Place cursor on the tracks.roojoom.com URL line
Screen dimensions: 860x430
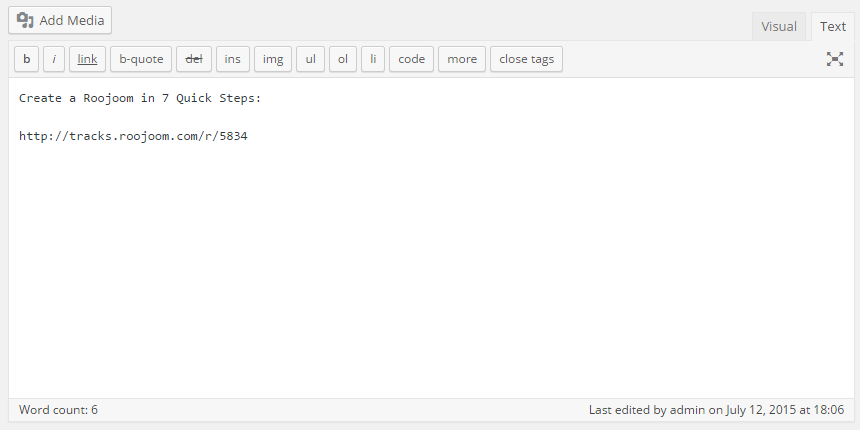click(133, 136)
